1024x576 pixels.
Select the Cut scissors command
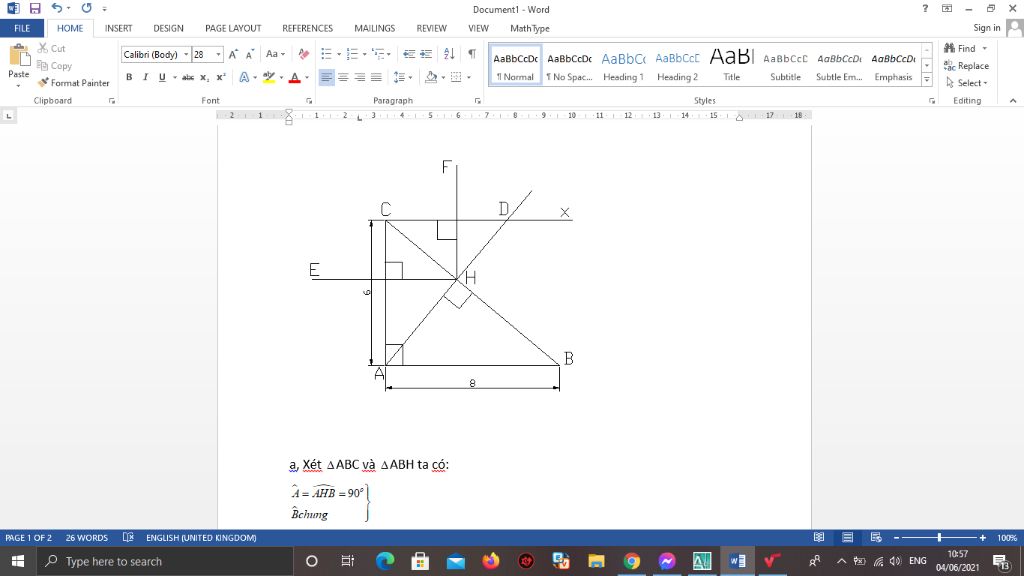coord(52,48)
